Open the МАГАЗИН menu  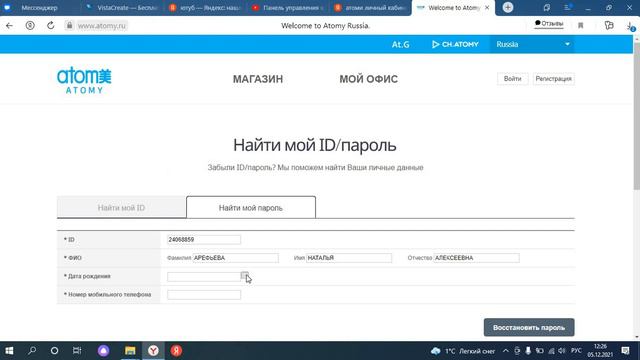258,79
